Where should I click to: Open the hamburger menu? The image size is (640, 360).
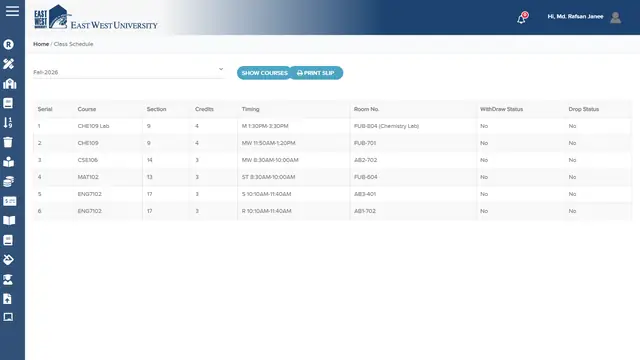click(12, 11)
